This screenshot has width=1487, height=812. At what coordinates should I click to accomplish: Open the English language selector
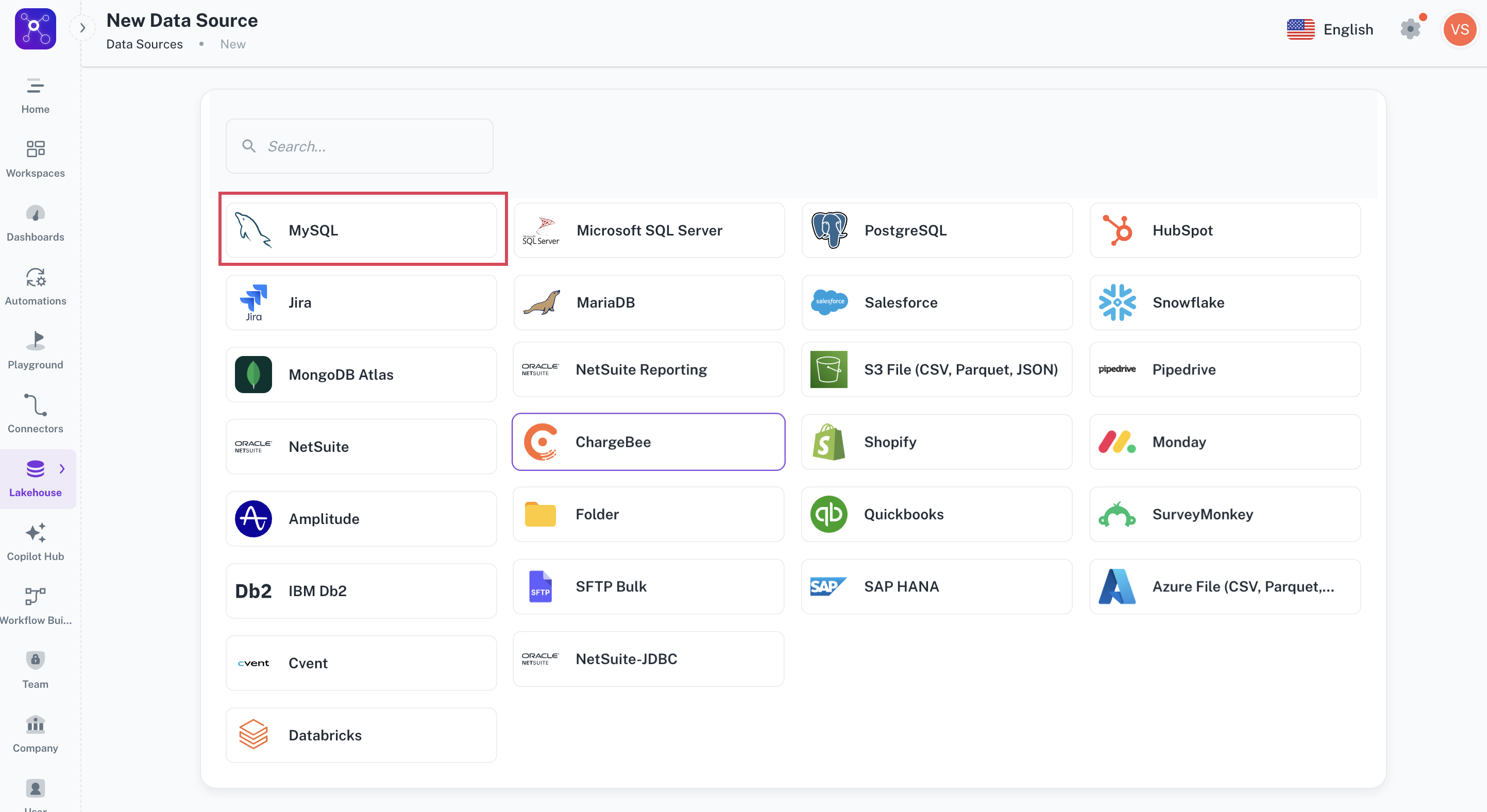1330,29
